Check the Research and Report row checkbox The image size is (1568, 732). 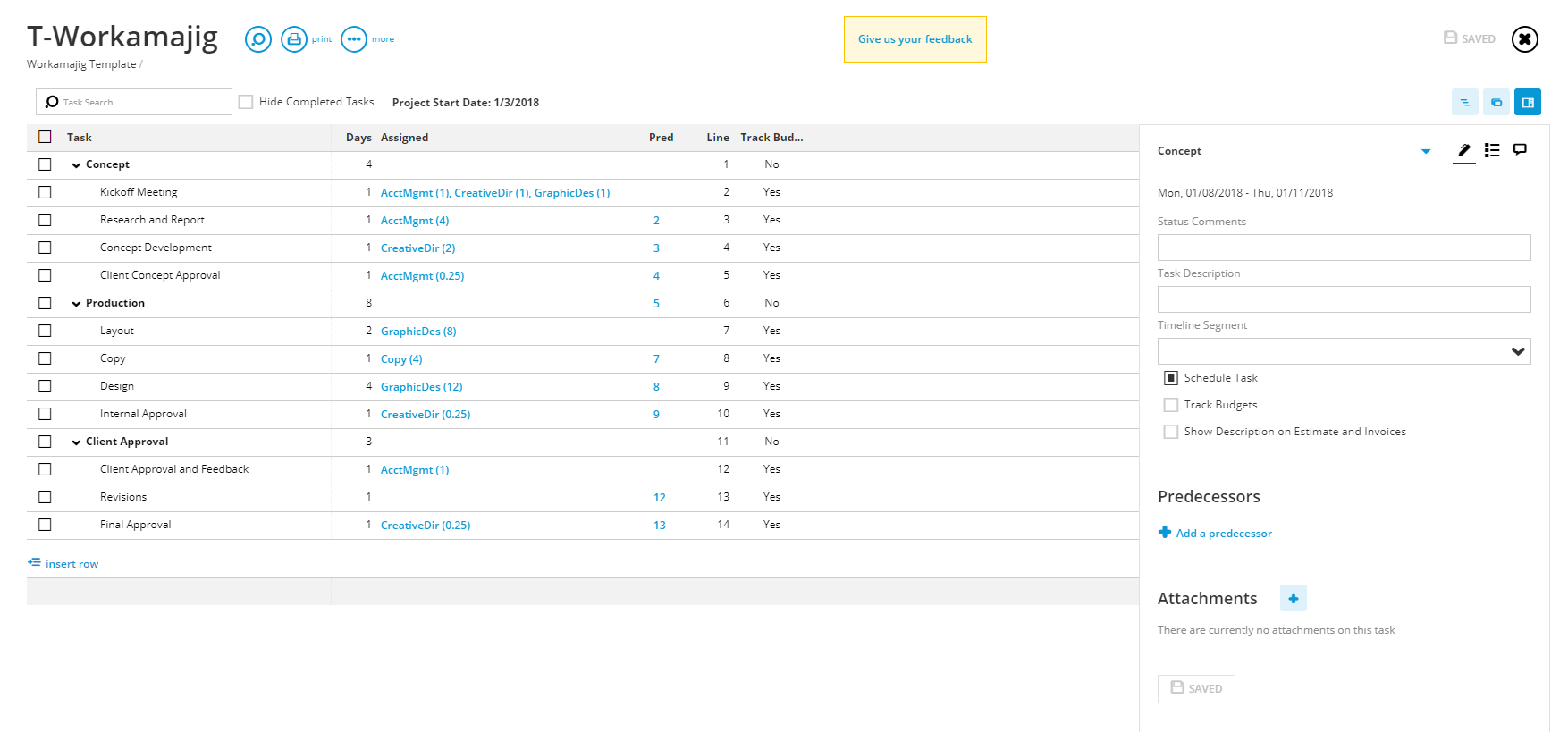(45, 220)
